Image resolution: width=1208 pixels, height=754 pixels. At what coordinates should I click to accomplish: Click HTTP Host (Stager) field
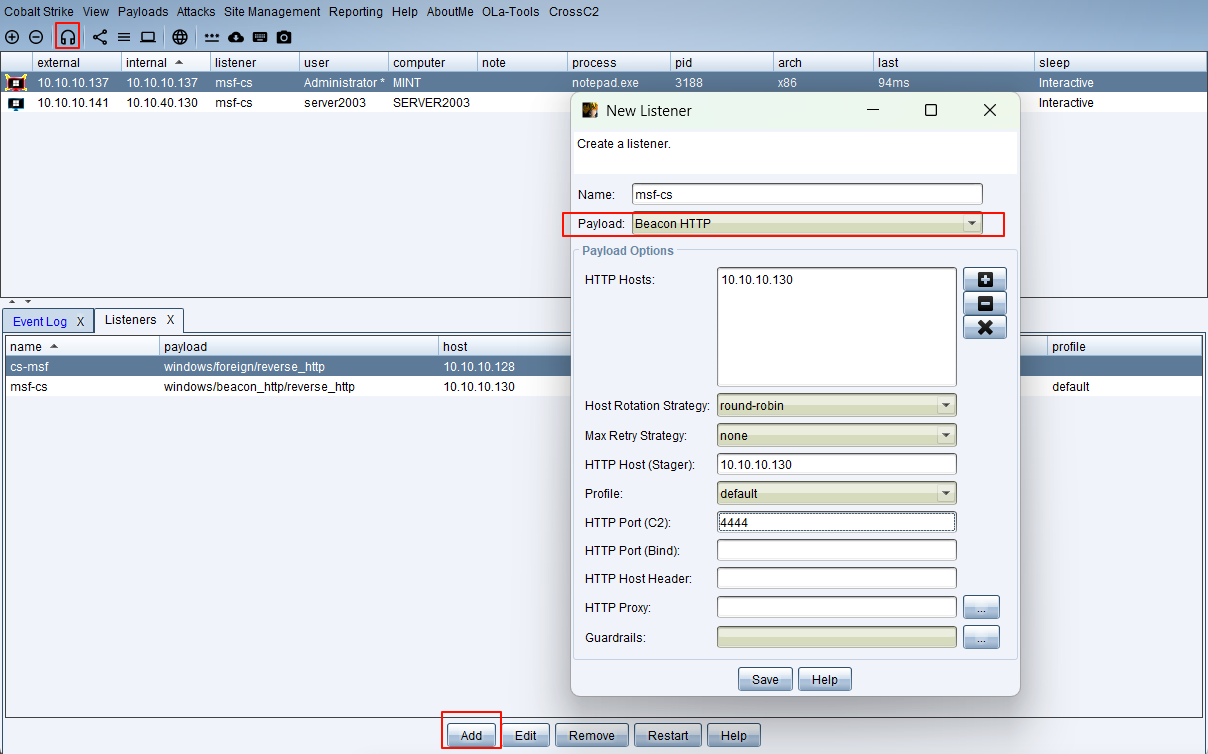pos(837,464)
